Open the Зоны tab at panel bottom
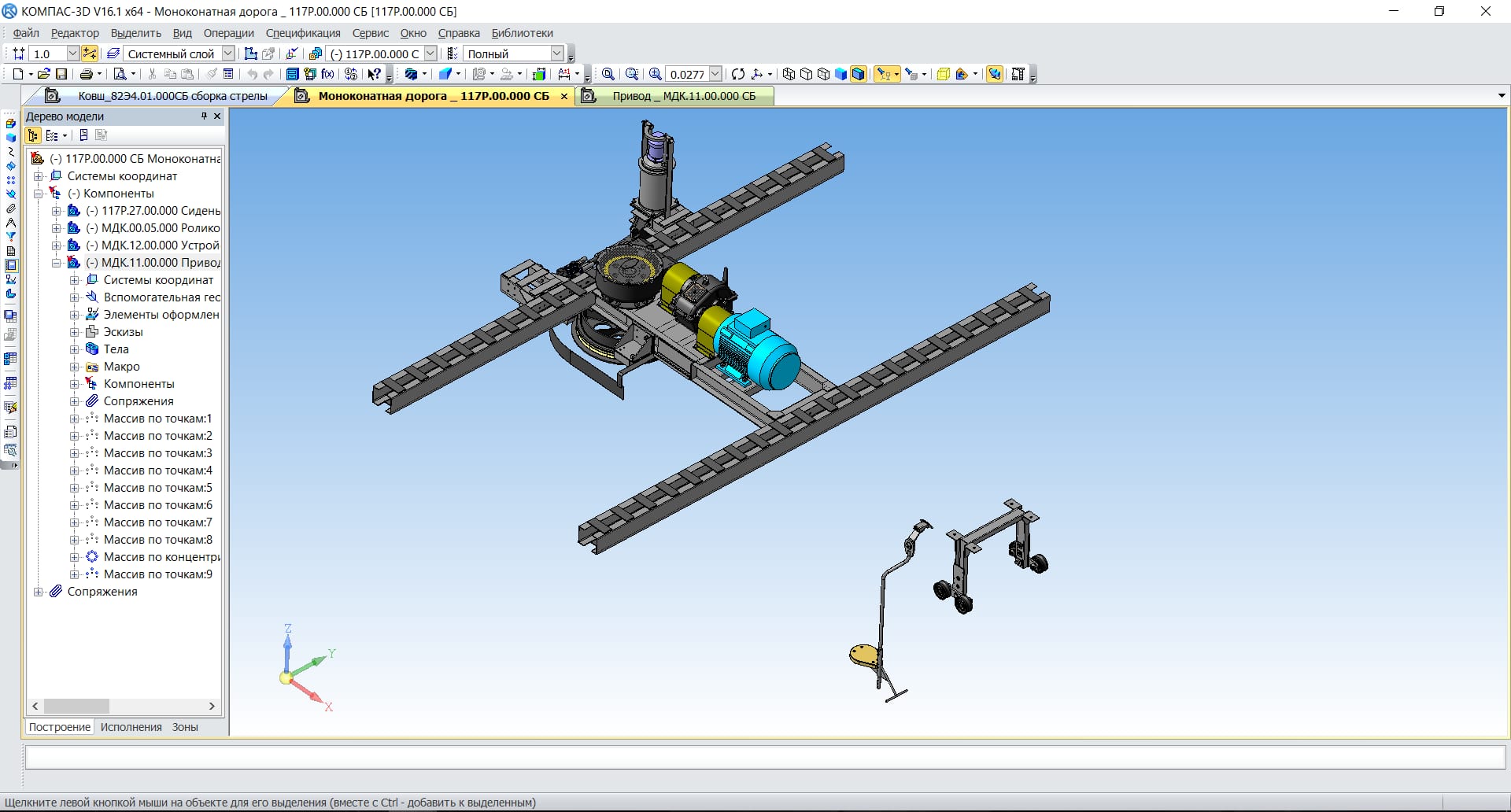 click(x=185, y=727)
